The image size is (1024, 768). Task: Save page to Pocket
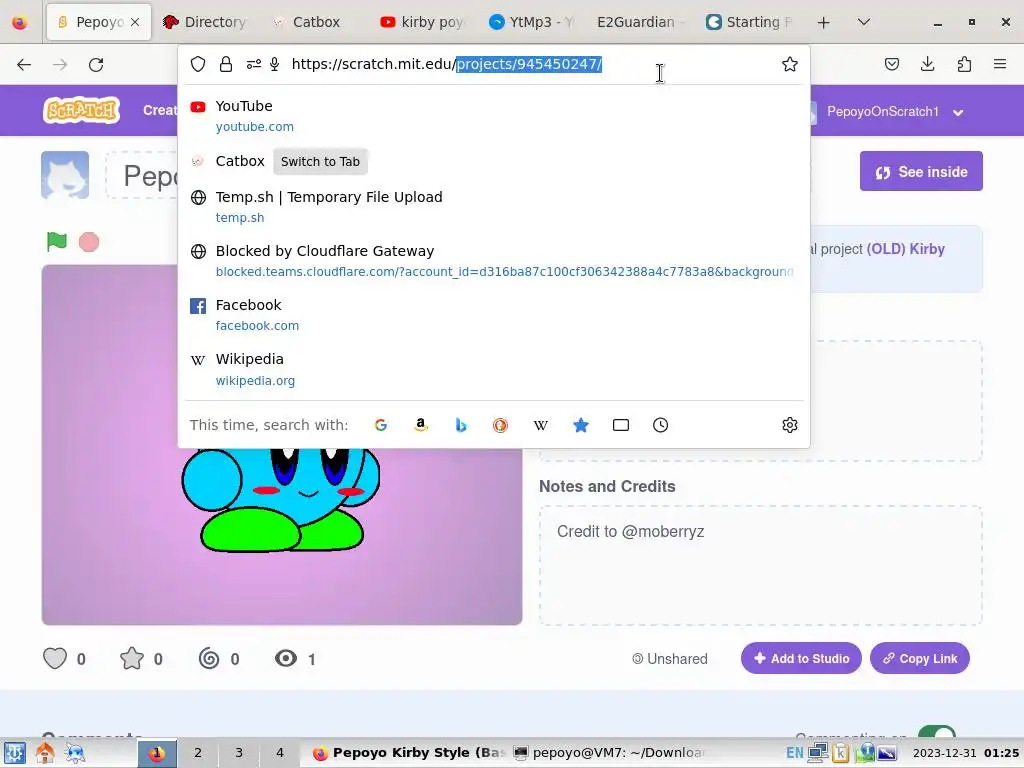[891, 64]
